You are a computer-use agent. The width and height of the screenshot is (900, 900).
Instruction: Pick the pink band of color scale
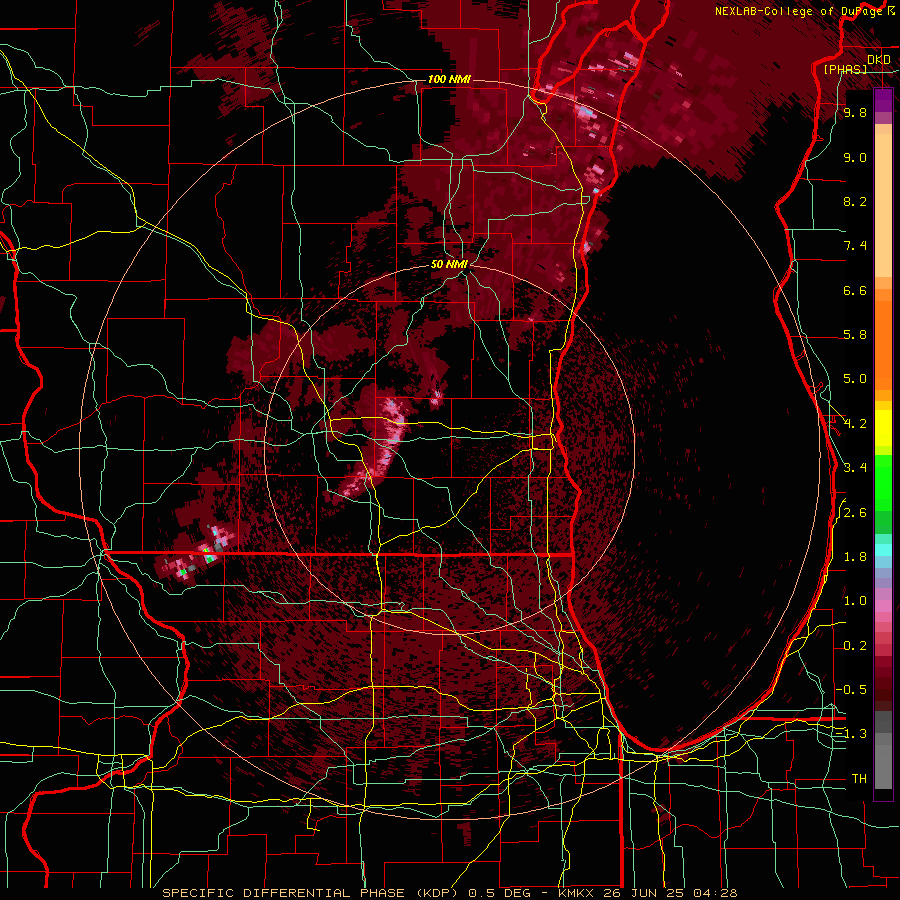point(883,606)
